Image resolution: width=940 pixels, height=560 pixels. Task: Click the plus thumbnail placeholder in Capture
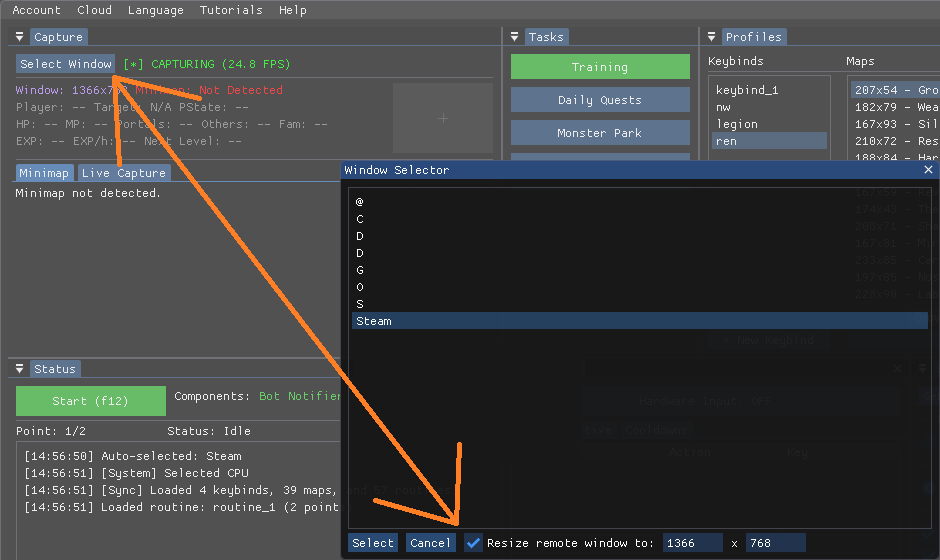[x=442, y=118]
